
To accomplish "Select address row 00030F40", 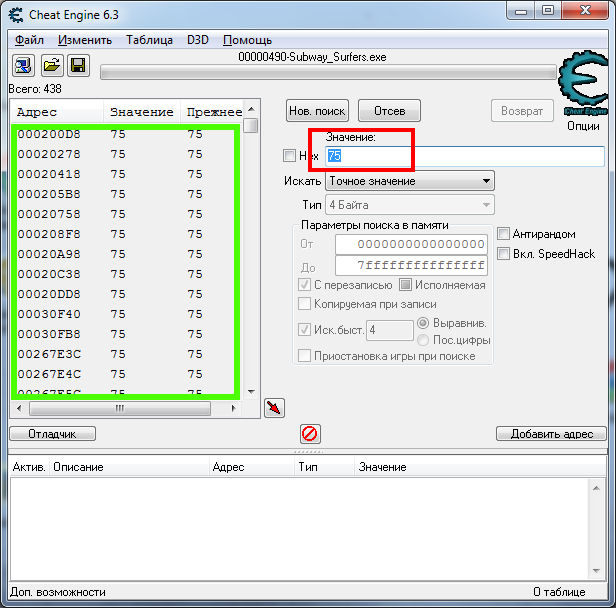I will point(126,314).
